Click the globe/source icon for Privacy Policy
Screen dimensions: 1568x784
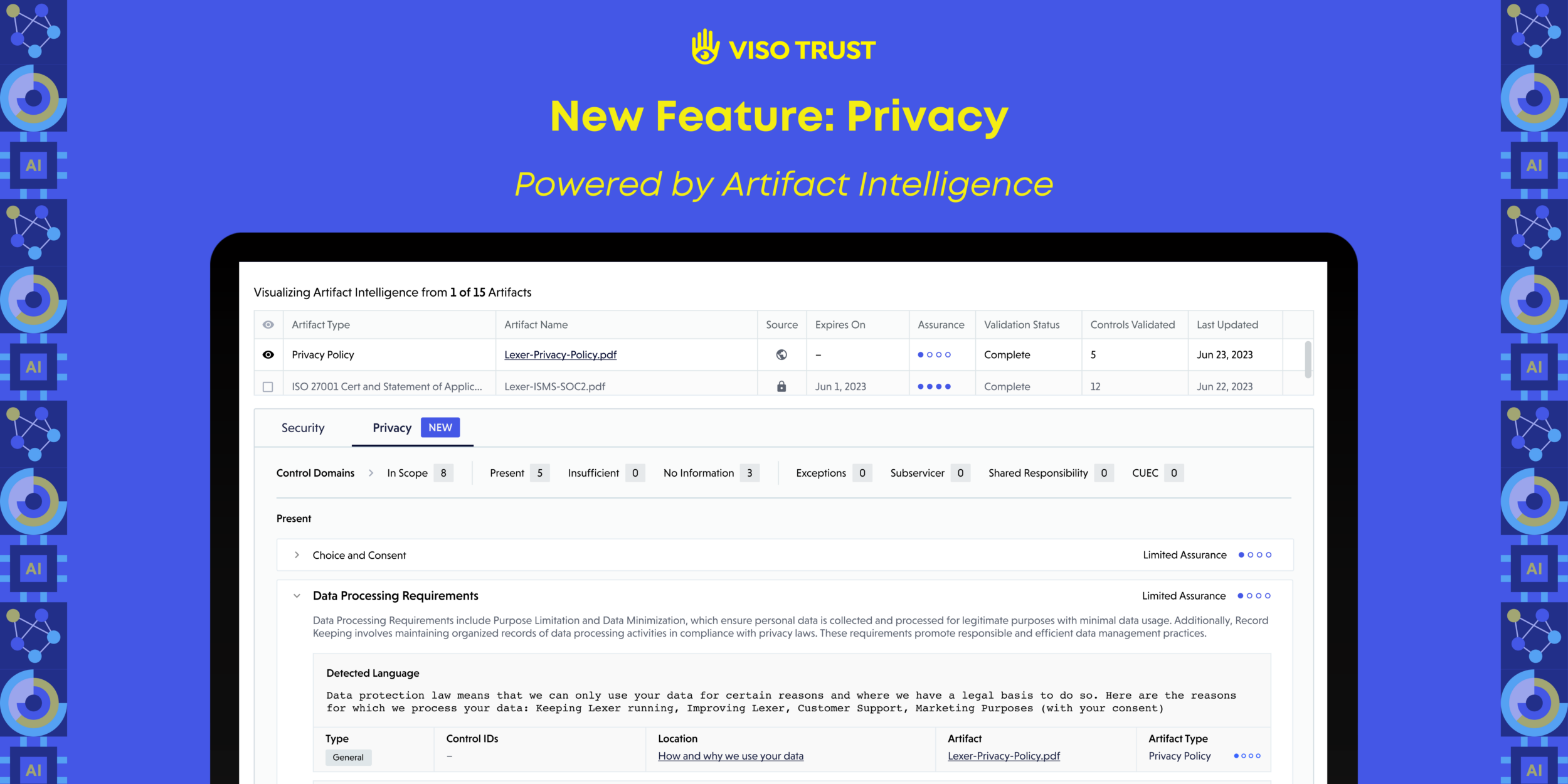tap(782, 354)
